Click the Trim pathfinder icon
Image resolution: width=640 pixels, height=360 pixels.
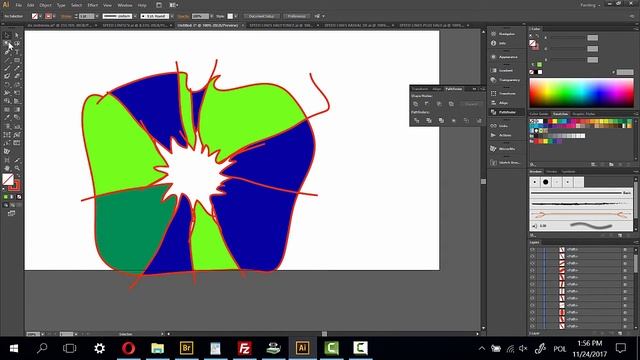coord(429,120)
